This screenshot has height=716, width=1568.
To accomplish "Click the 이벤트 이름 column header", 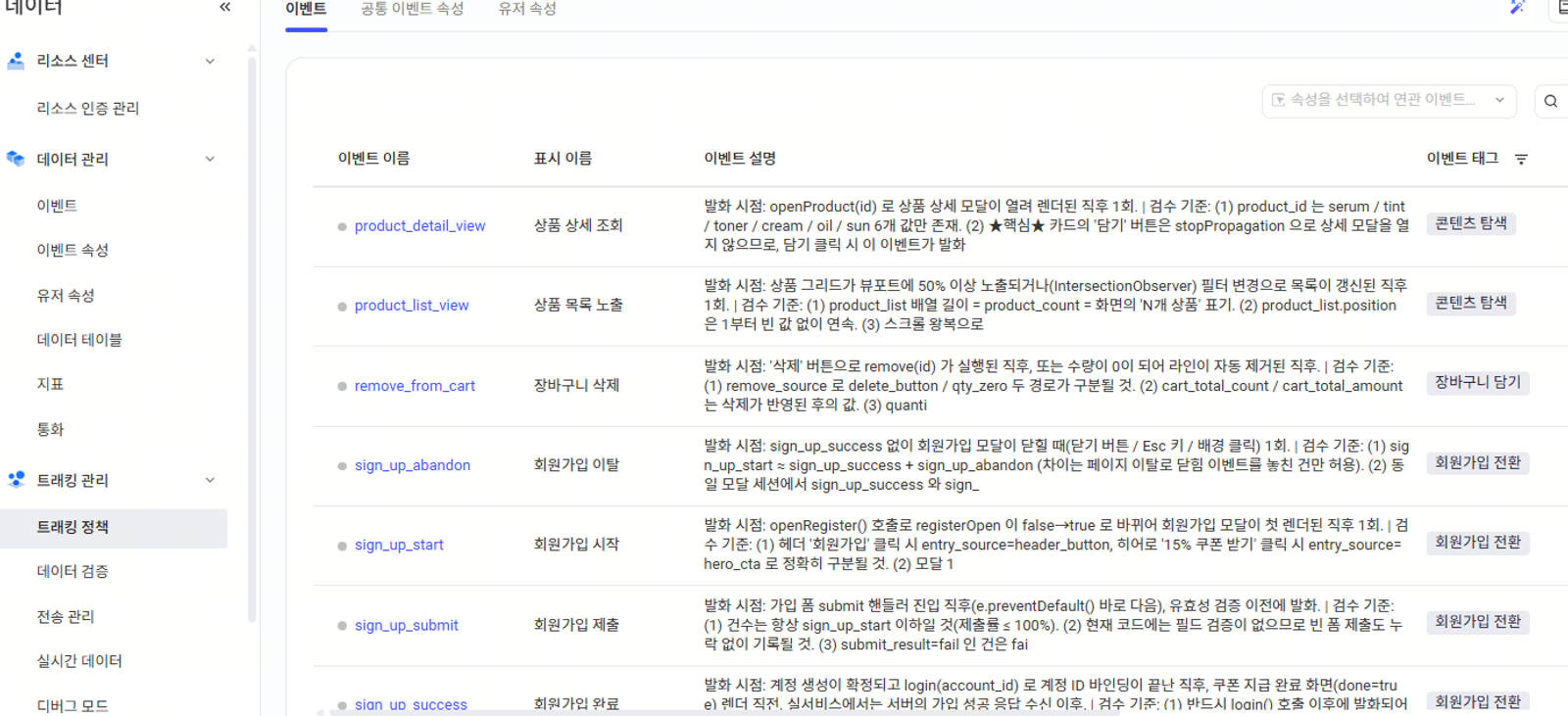I will click(x=373, y=159).
